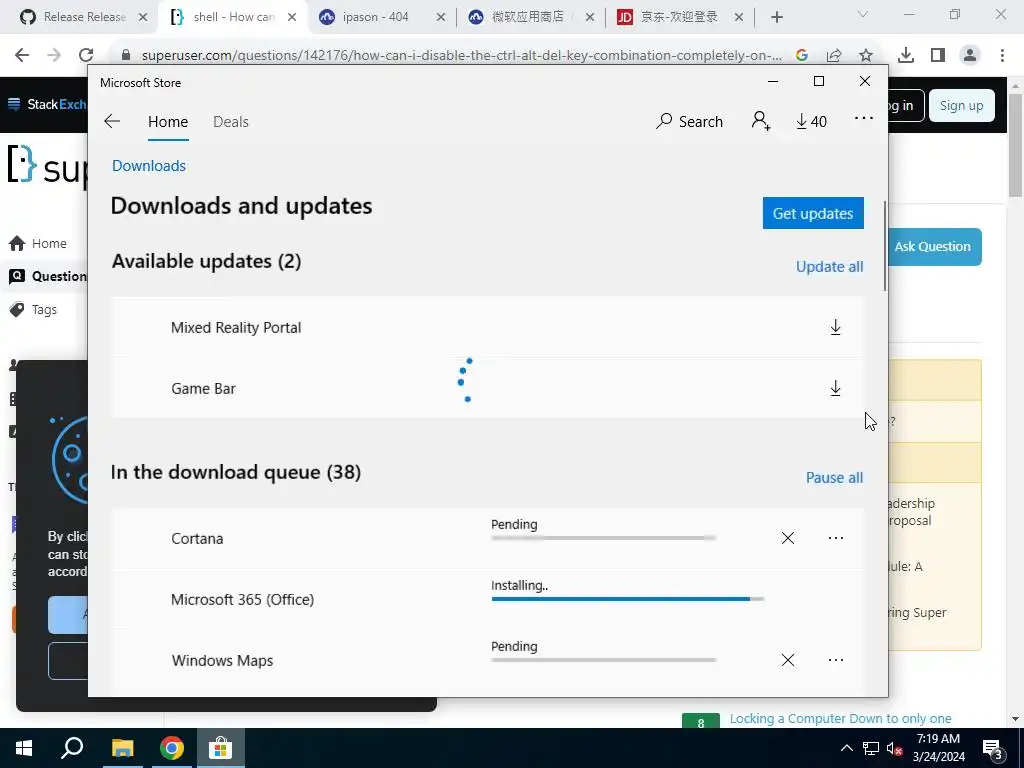Click Windows Maps pending progress bar
The image size is (1024, 768).
(603, 660)
